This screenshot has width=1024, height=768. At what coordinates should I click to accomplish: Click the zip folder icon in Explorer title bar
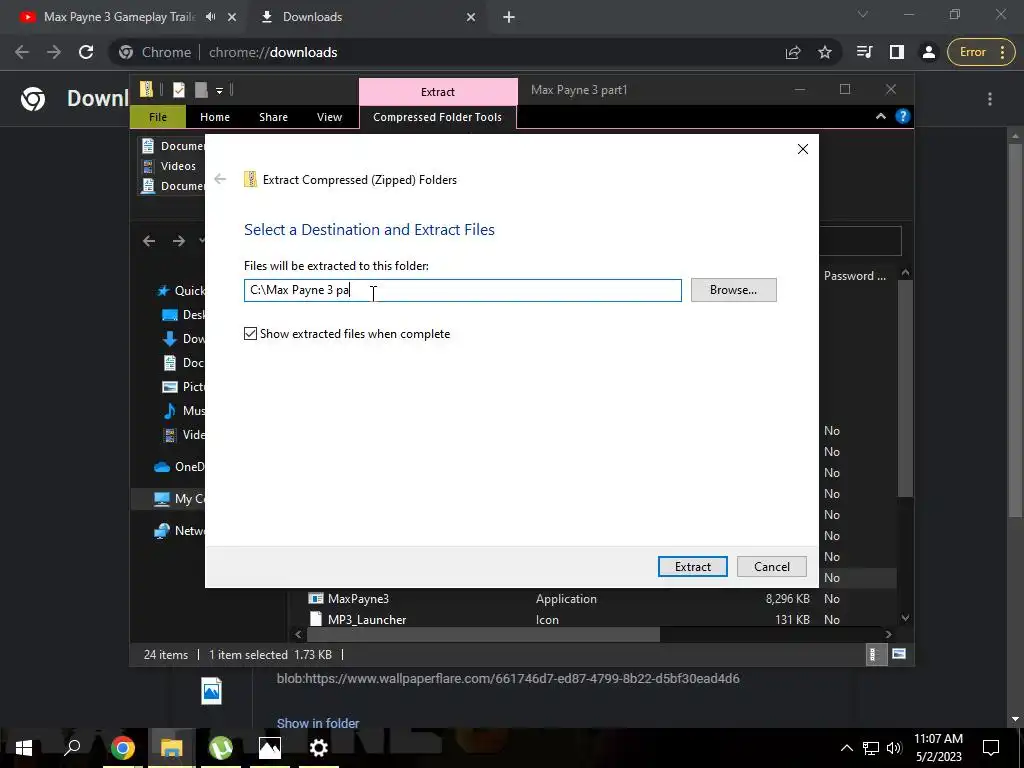(x=147, y=89)
